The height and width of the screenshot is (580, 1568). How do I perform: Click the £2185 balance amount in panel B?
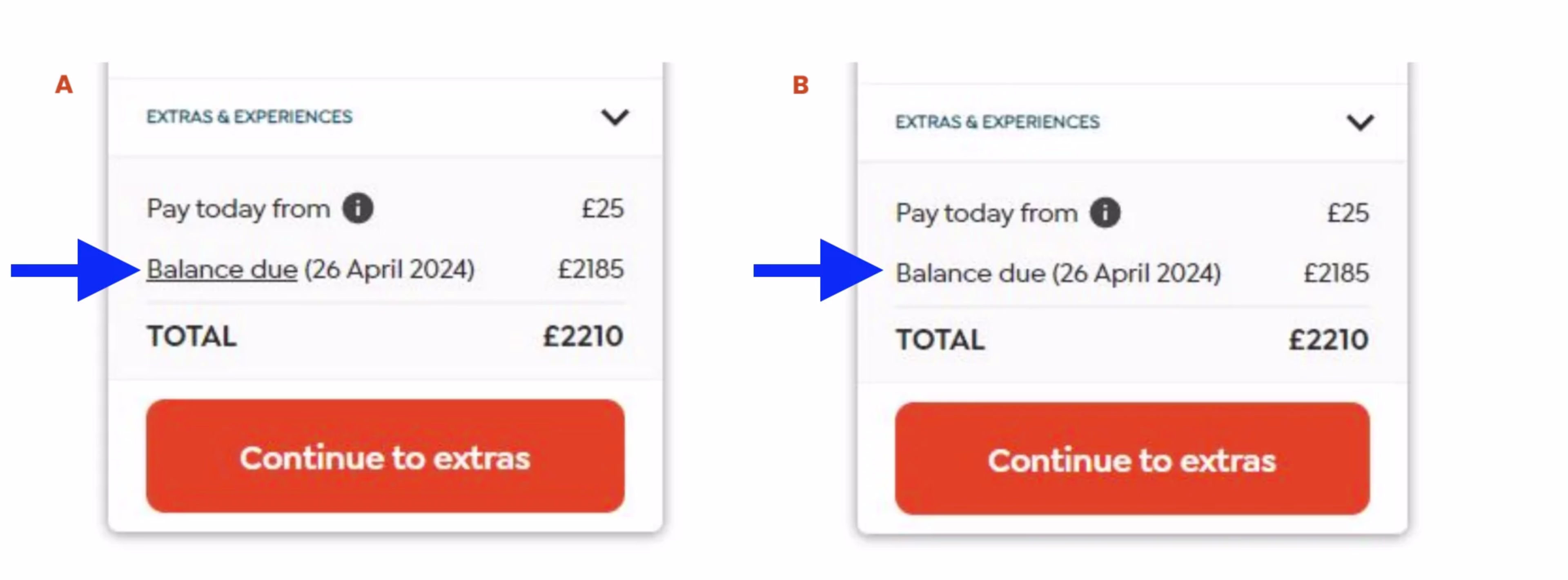click(x=1336, y=273)
